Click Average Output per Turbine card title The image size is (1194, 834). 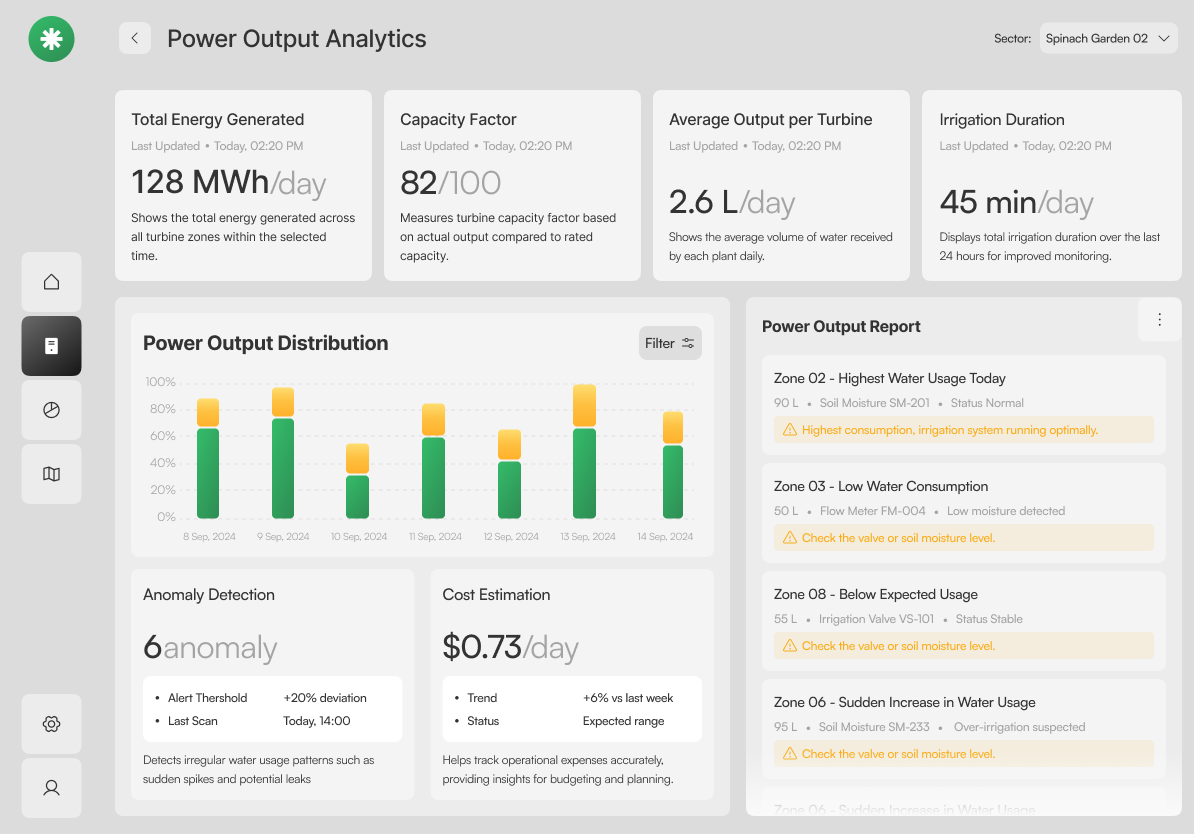771,120
